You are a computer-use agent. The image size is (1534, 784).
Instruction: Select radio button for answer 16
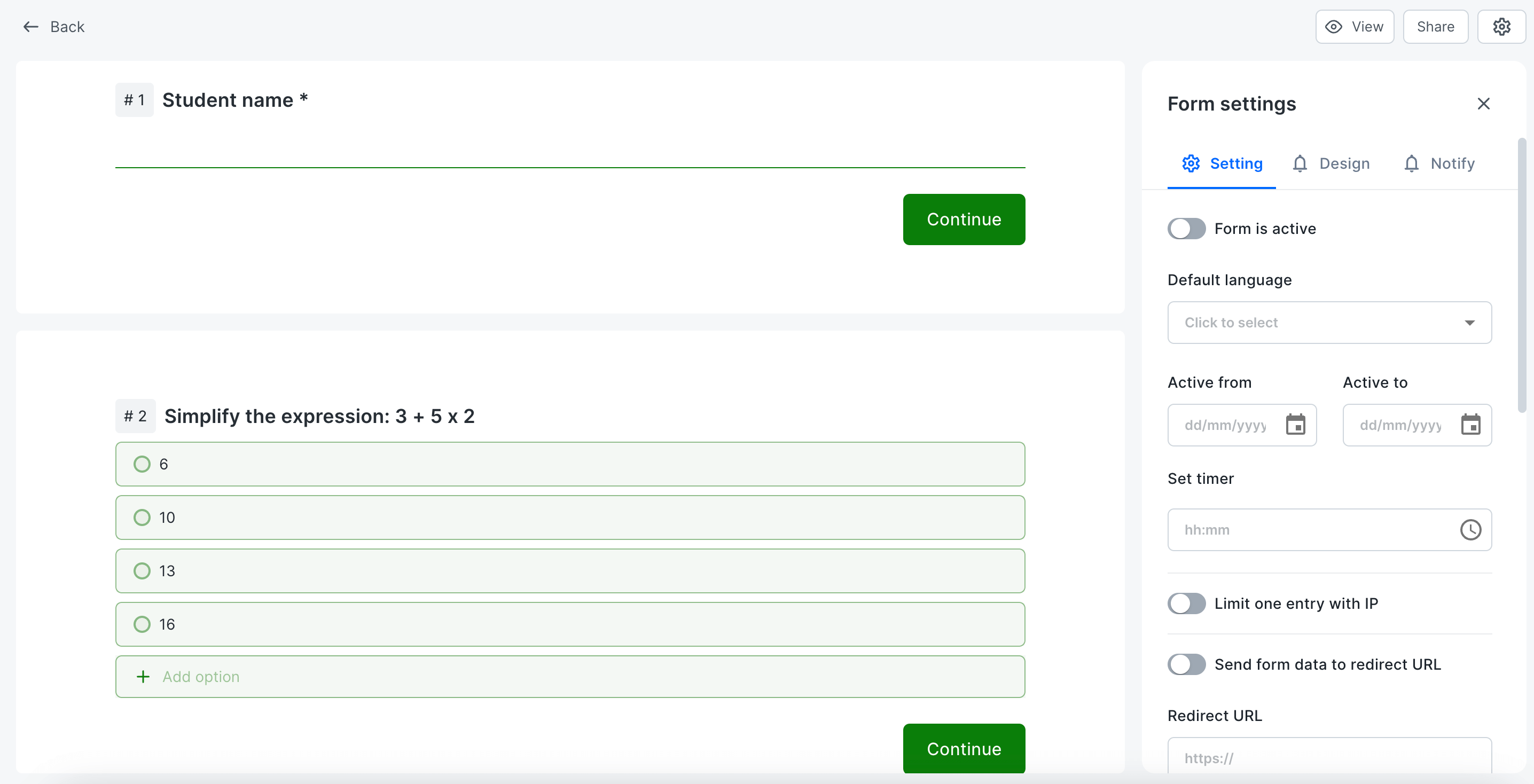click(x=142, y=624)
